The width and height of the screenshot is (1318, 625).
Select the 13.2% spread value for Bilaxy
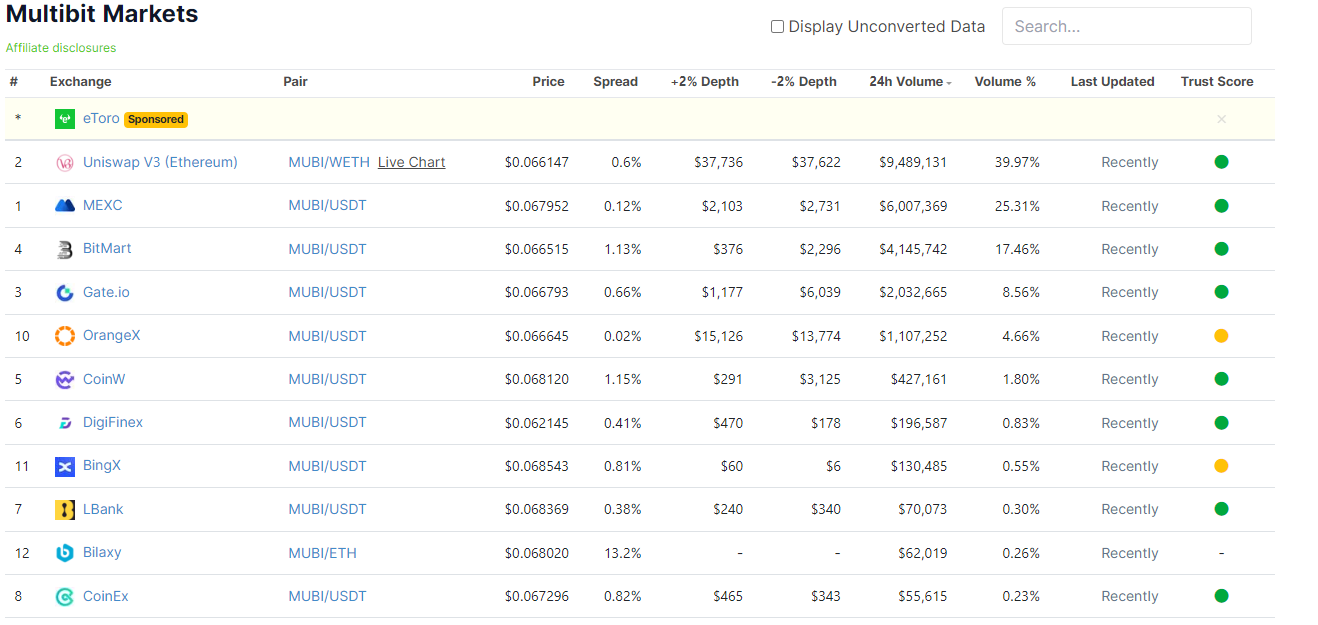point(623,553)
